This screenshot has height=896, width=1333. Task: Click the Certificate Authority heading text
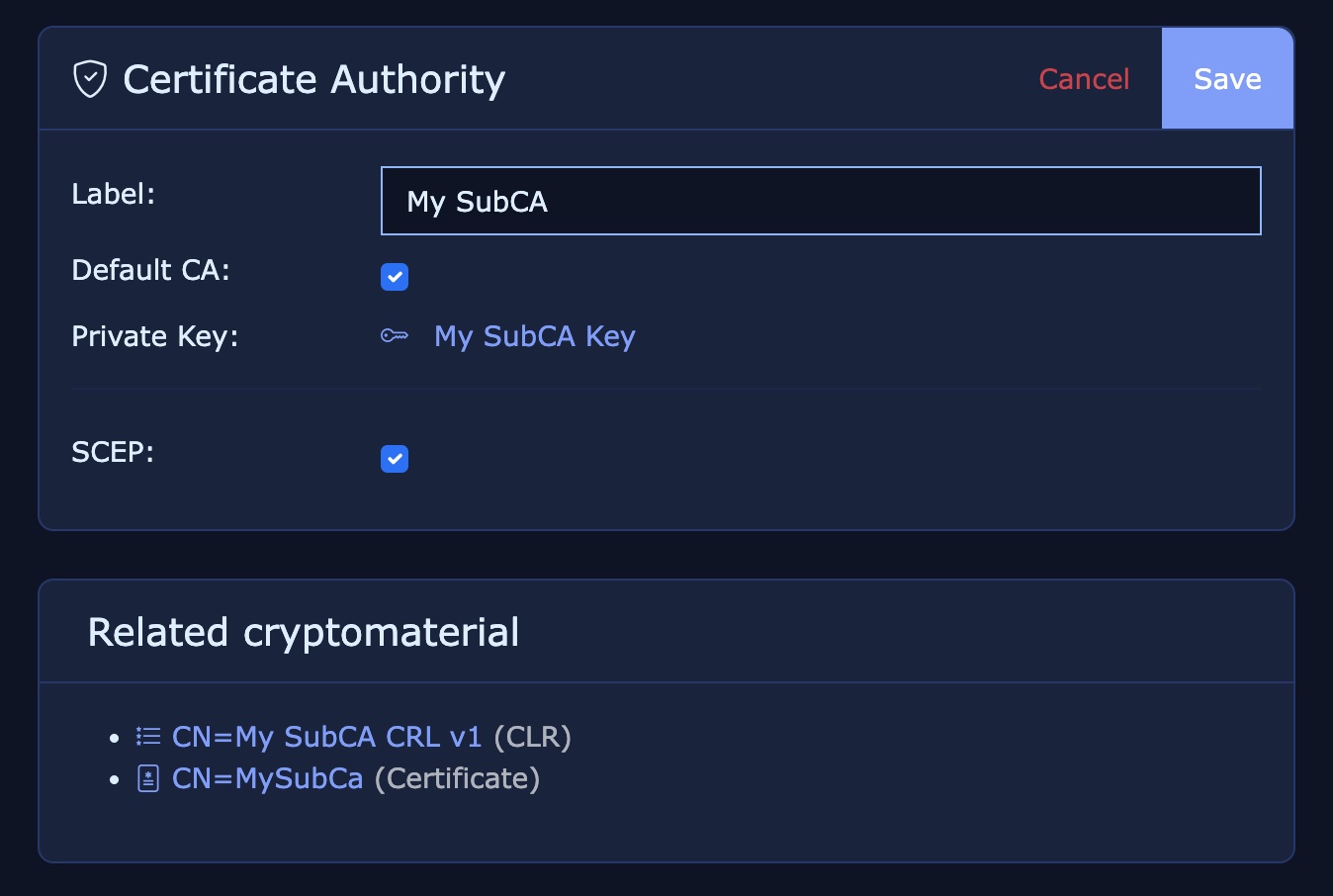pos(313,79)
